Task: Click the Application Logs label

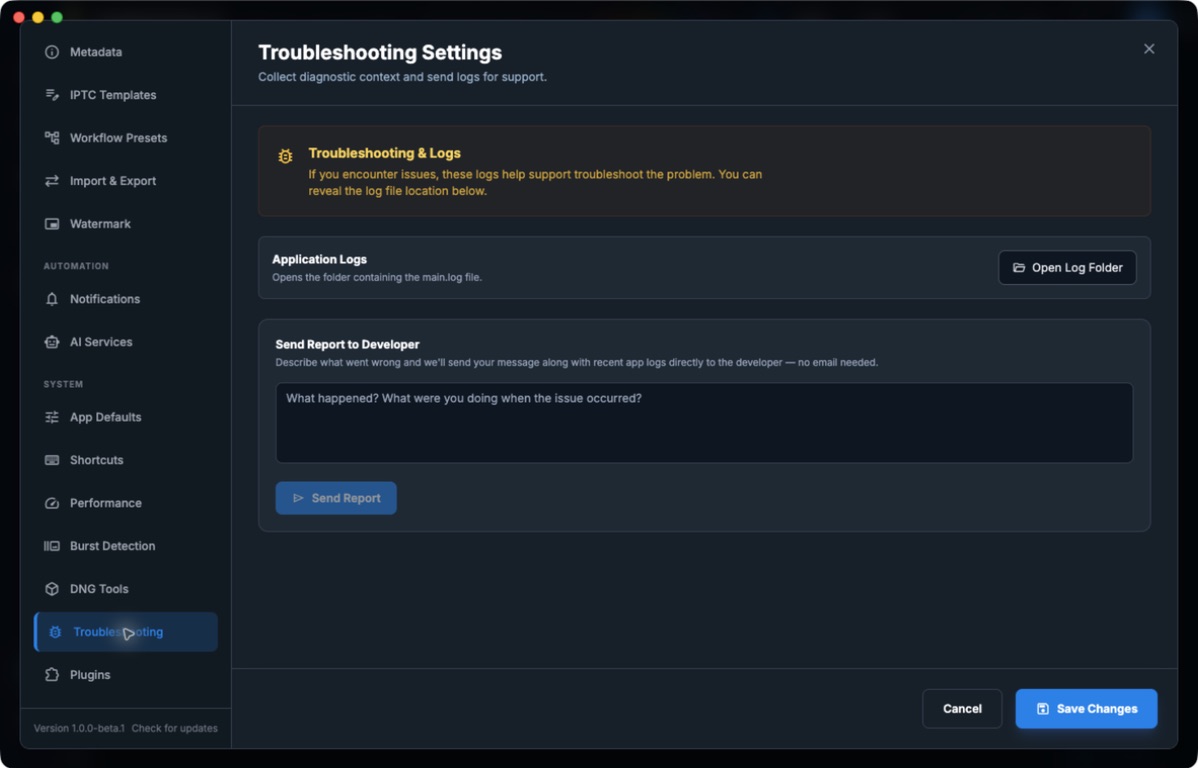Action: 319,259
